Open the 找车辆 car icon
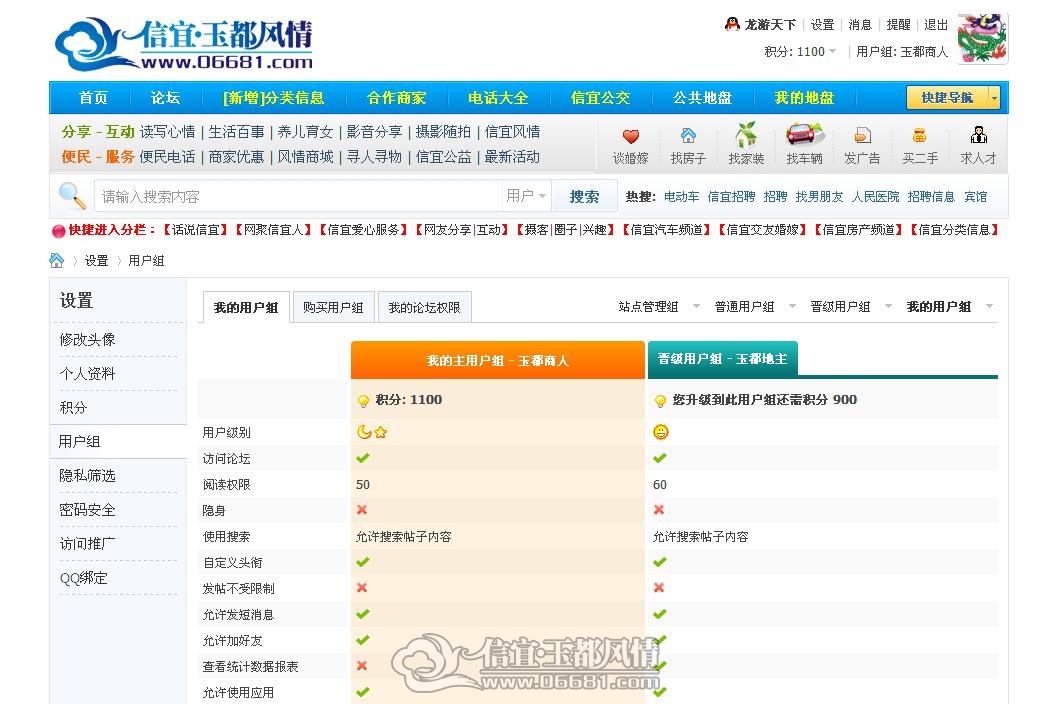This screenshot has height=704, width=1053. point(805,134)
